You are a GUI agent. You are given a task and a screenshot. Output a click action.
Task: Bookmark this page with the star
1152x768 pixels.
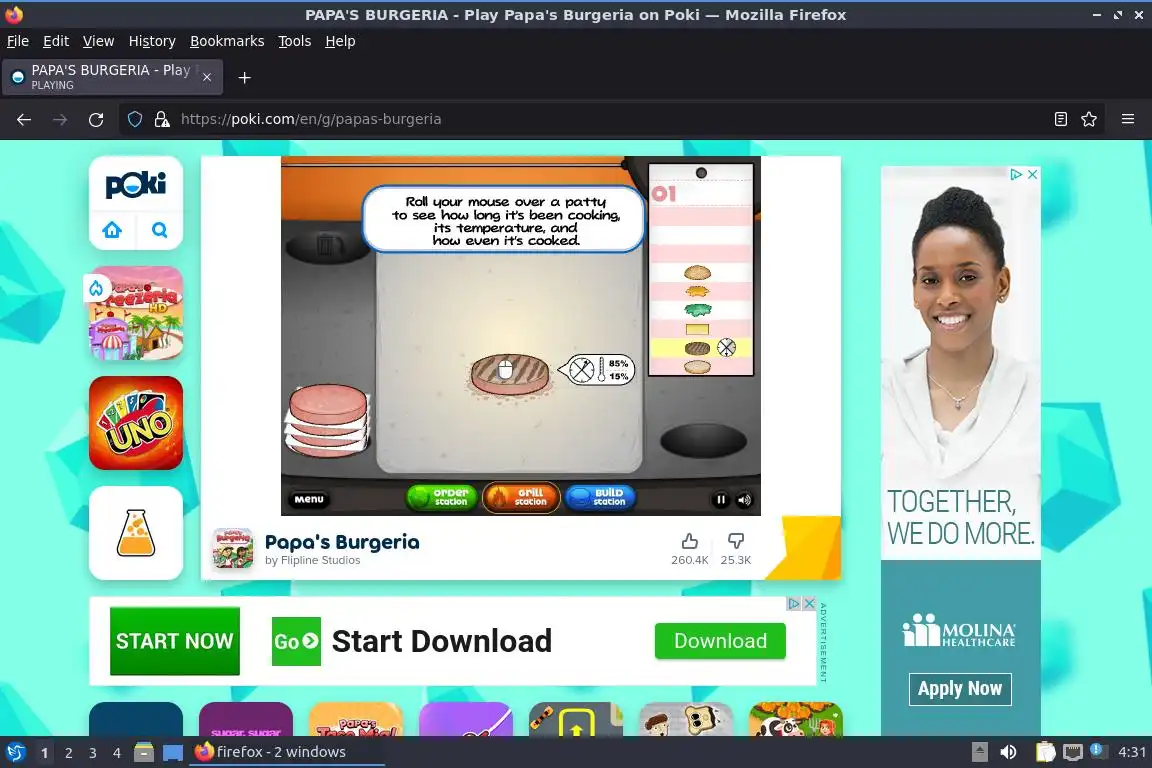(x=1089, y=119)
